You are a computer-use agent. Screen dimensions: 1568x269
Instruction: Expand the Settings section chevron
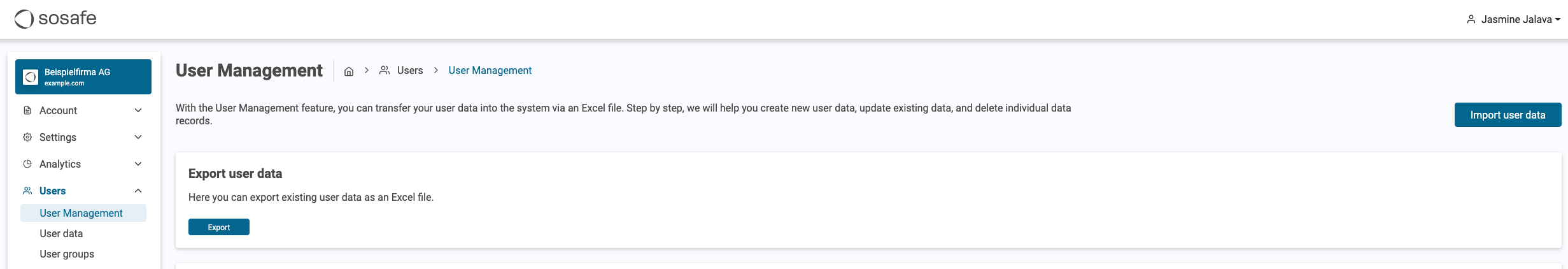click(x=138, y=137)
